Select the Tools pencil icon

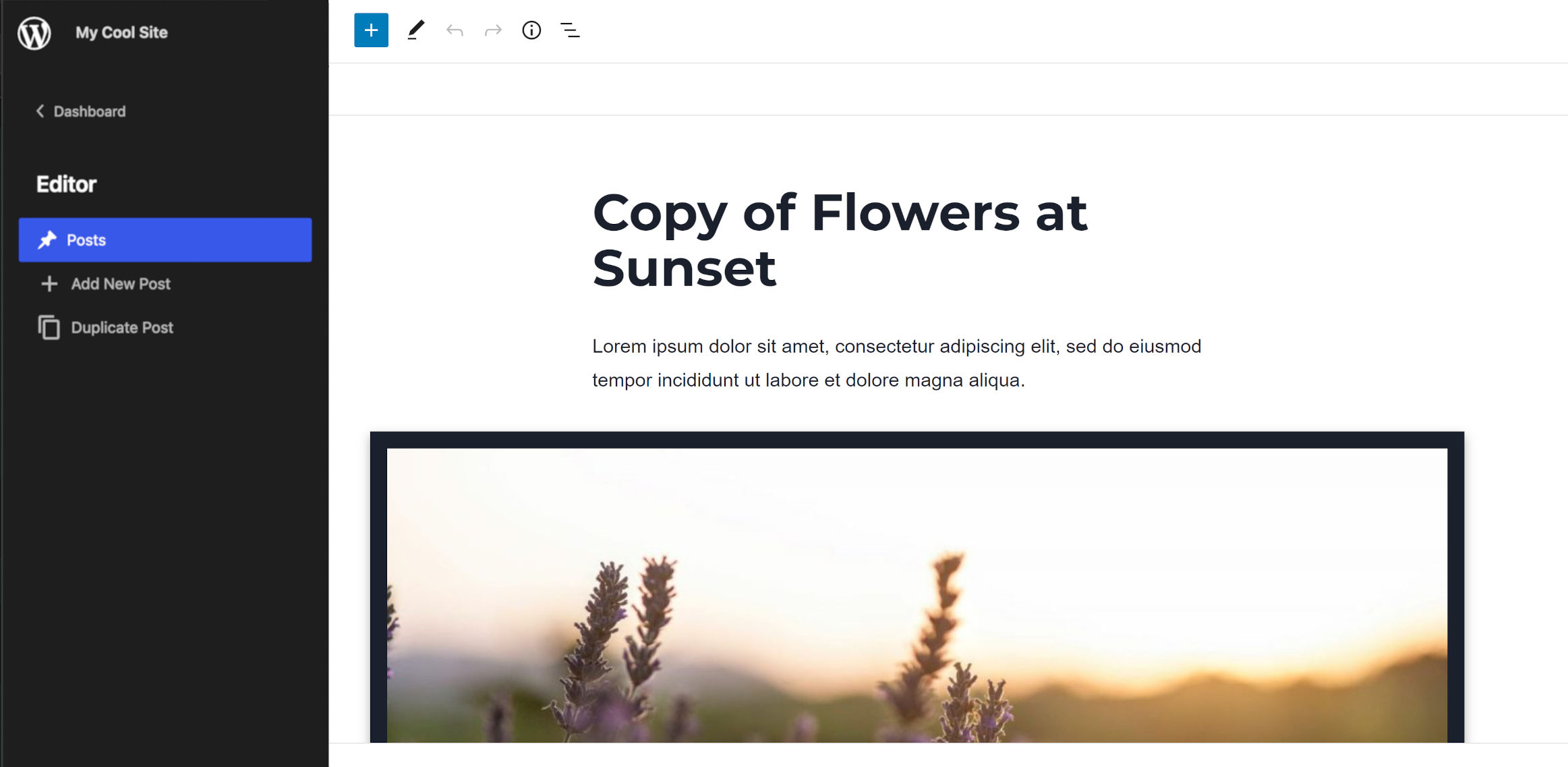(416, 30)
